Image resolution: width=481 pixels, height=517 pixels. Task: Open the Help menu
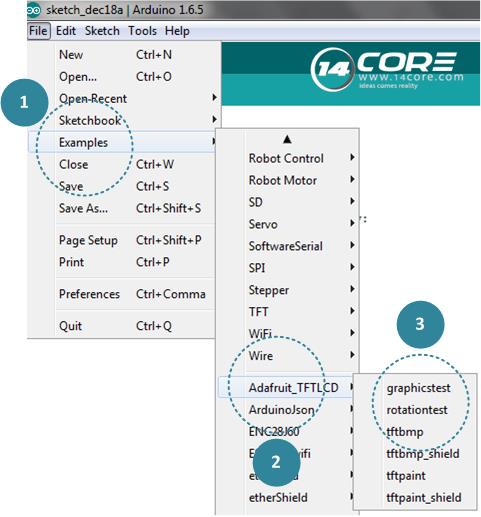tap(177, 31)
